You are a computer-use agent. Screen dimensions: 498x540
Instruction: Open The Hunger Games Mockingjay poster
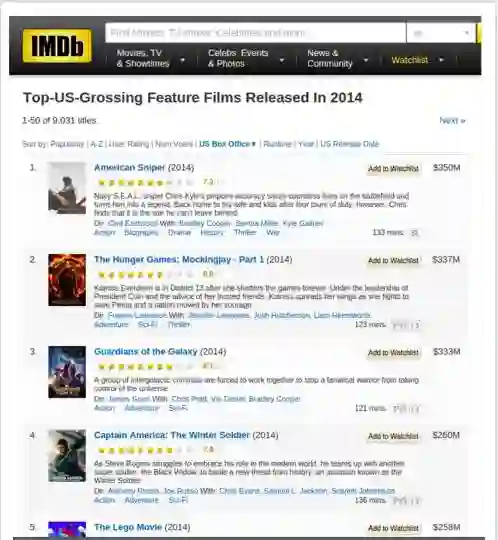pos(67,280)
